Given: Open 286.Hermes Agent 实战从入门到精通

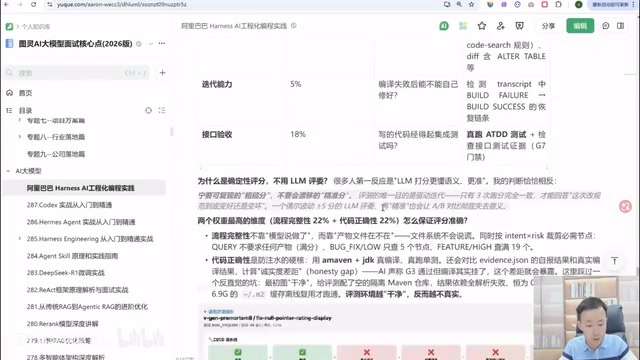Looking at the screenshot, I should click(81, 222).
